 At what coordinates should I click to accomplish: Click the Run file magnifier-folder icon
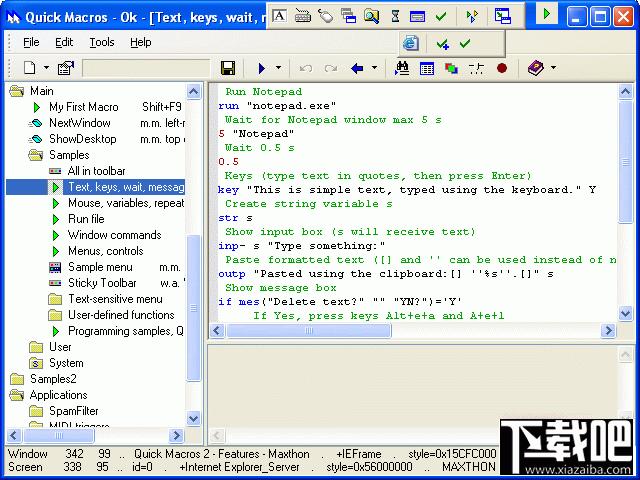pos(371,16)
